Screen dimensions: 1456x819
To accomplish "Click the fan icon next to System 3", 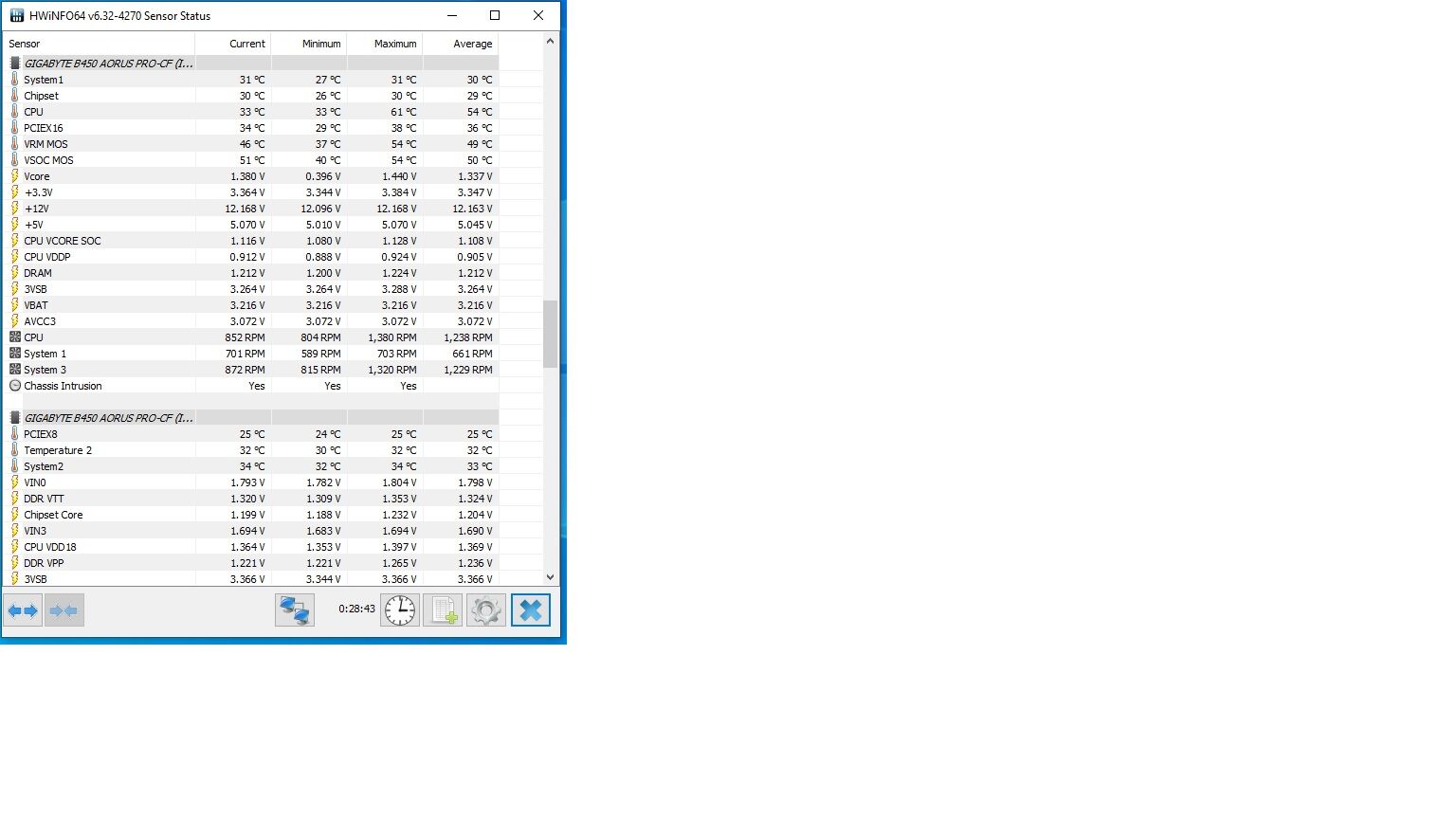I will pos(14,369).
